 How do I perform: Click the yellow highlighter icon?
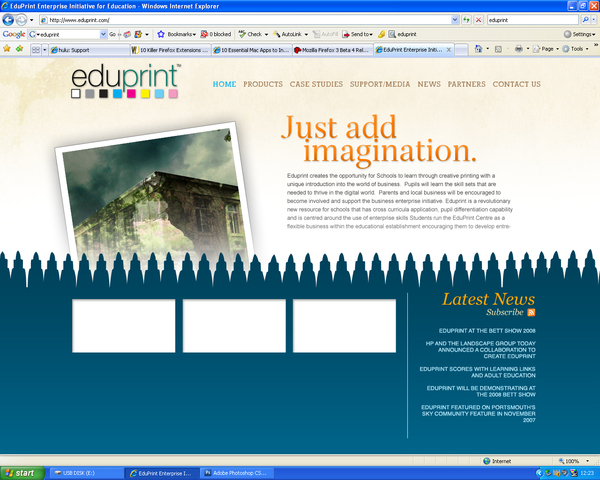pyautogui.click(x=381, y=34)
